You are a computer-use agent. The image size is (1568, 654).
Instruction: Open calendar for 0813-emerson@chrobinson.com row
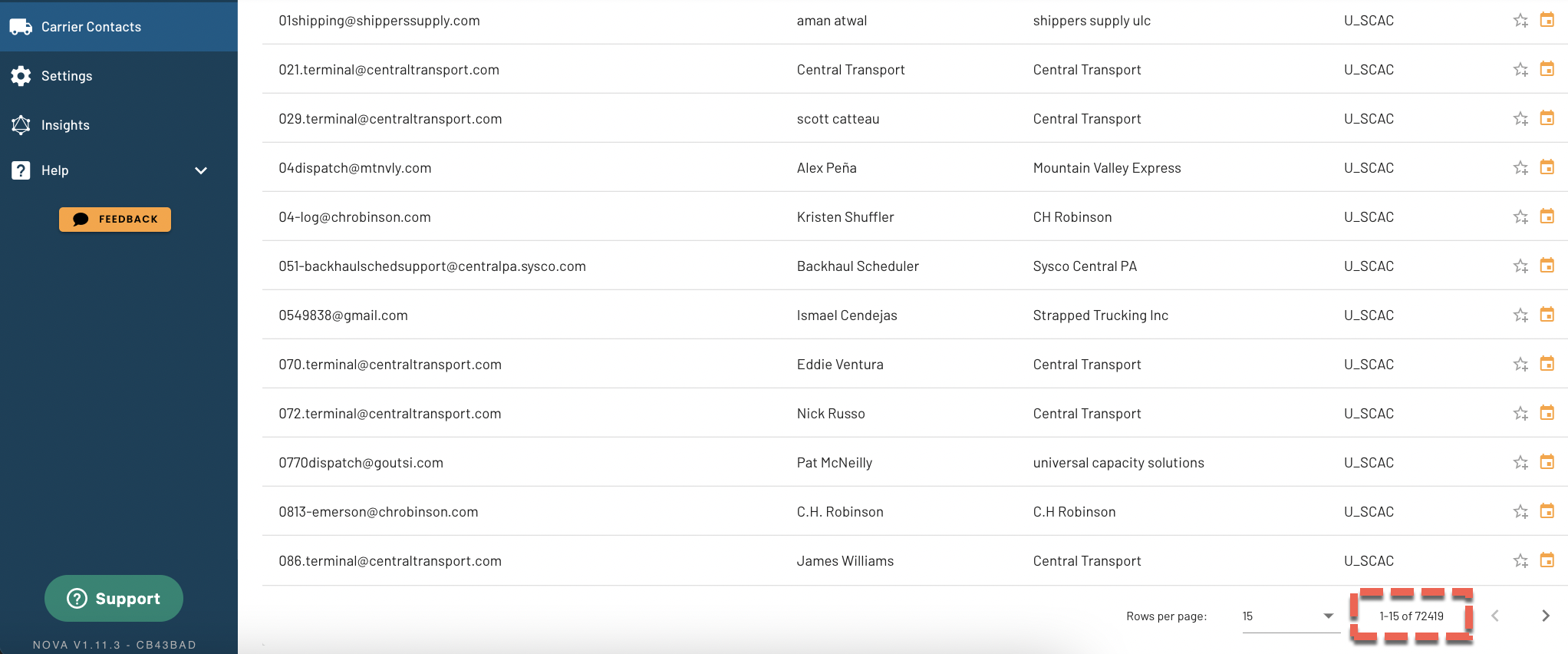click(1547, 511)
